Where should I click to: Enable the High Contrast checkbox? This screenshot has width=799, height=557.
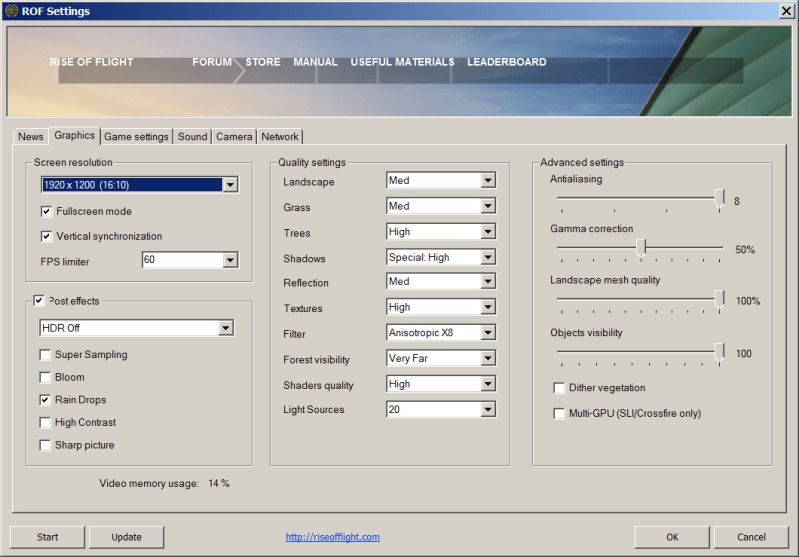[45, 422]
